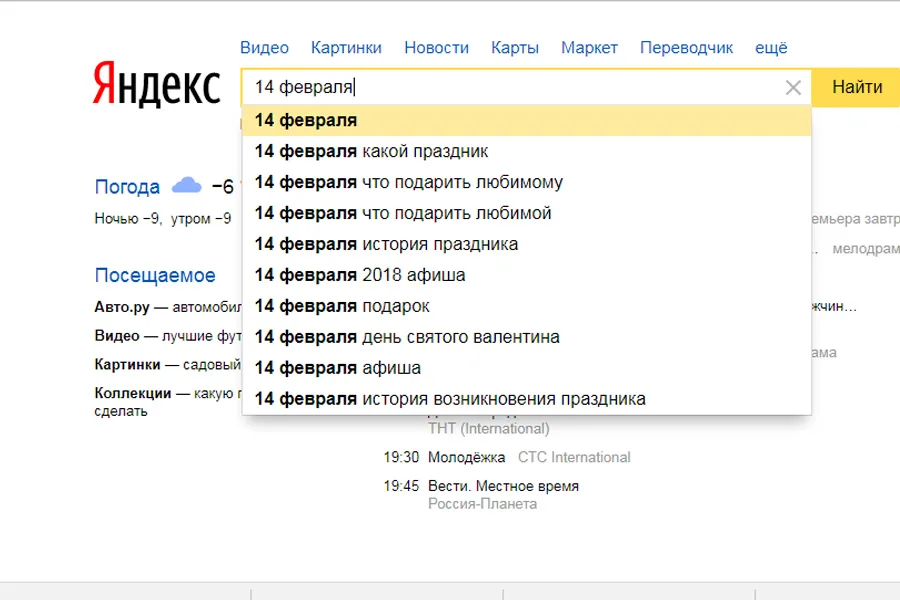Open the Новости tab
Screen dimensions: 900x600
tap(436, 48)
